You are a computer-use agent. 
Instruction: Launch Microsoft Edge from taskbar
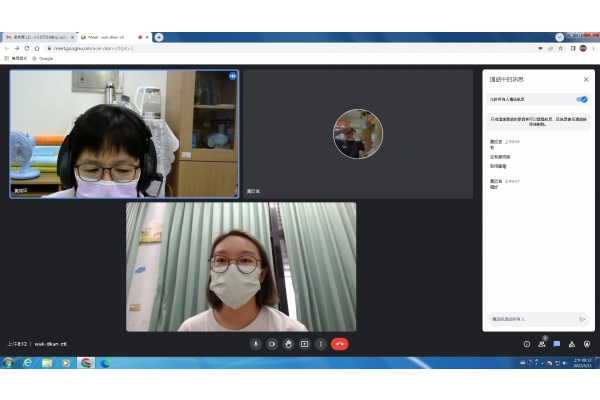pyautogui.click(x=105, y=362)
